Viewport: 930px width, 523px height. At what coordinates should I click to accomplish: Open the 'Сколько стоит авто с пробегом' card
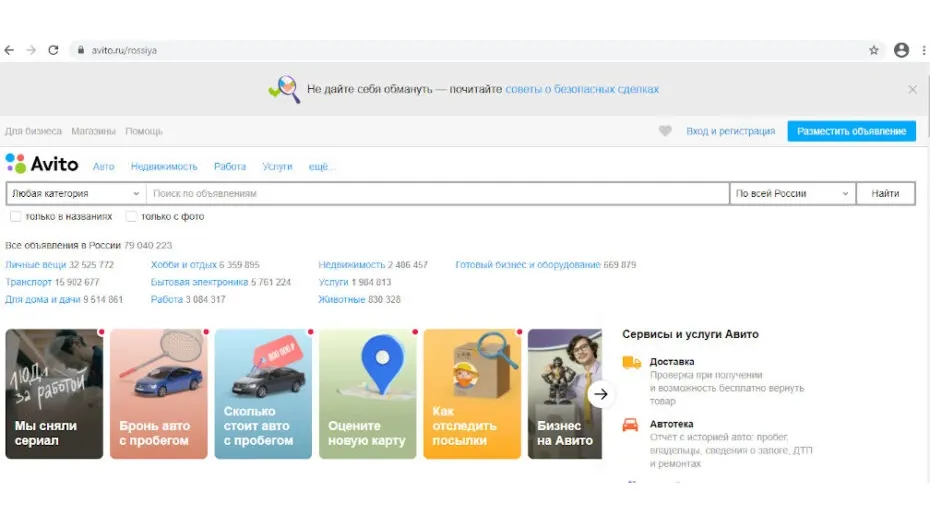[263, 394]
